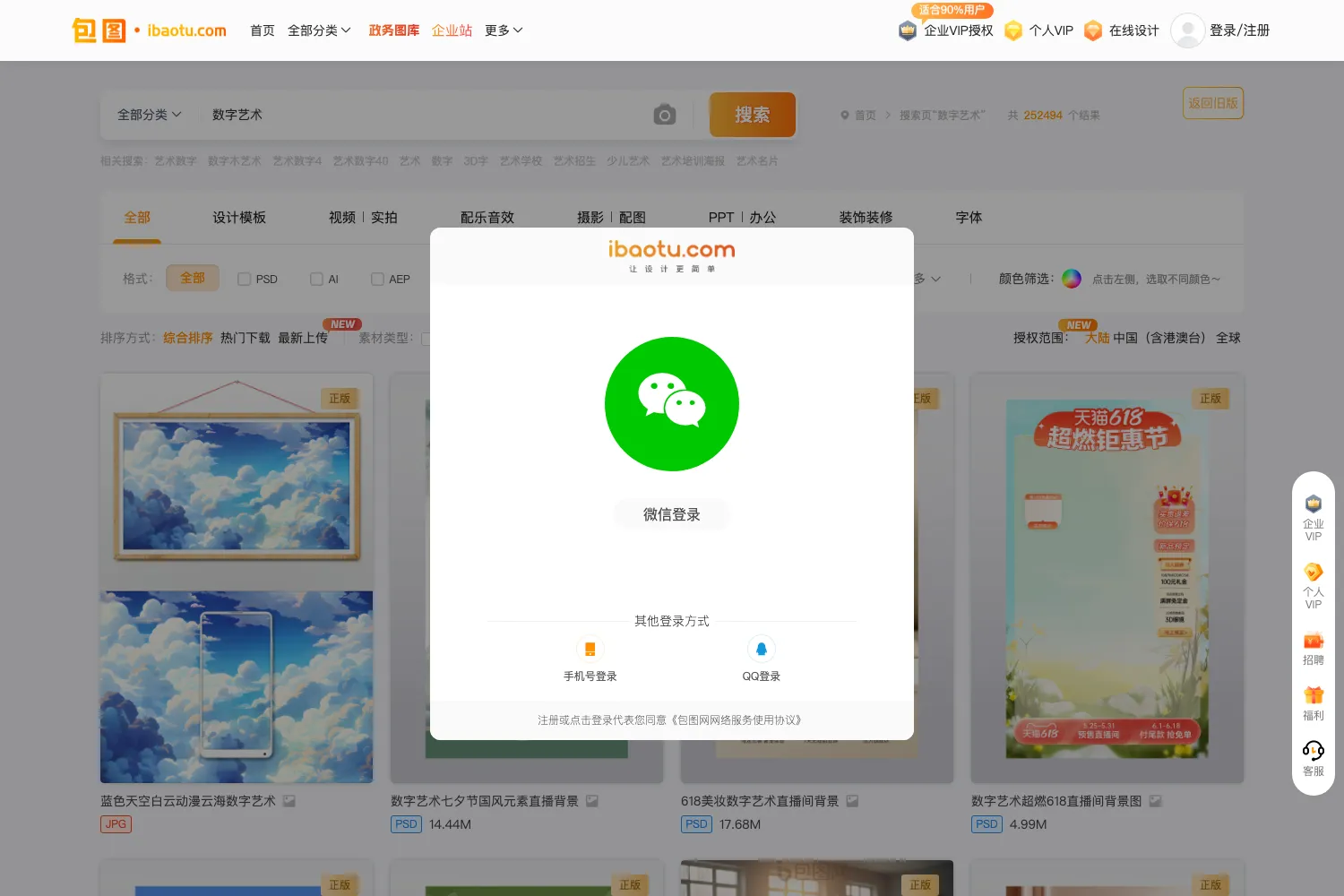
Task: Open 政务图库 navigation link
Action: point(394,30)
